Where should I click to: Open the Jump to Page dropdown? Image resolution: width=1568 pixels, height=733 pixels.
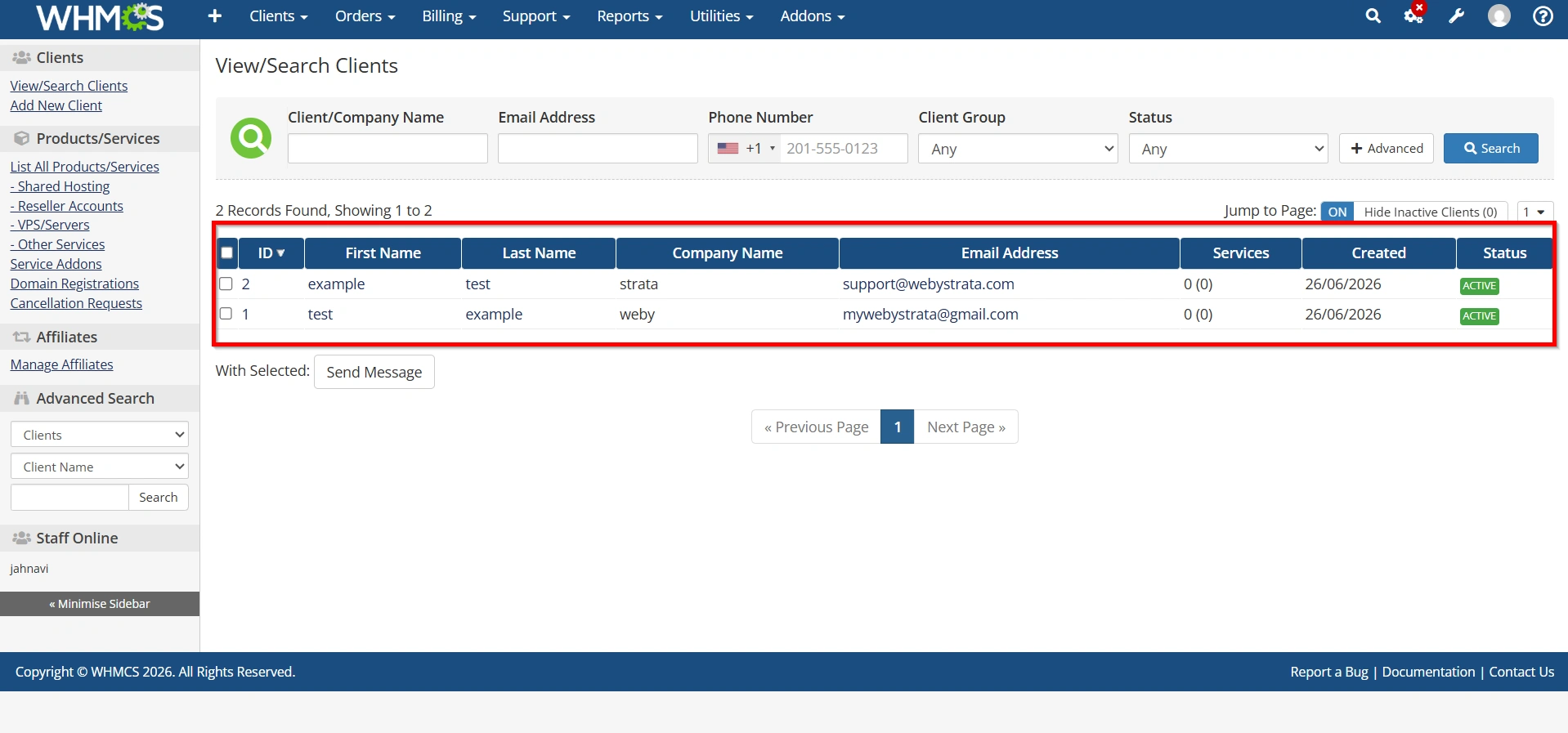[1534, 212]
